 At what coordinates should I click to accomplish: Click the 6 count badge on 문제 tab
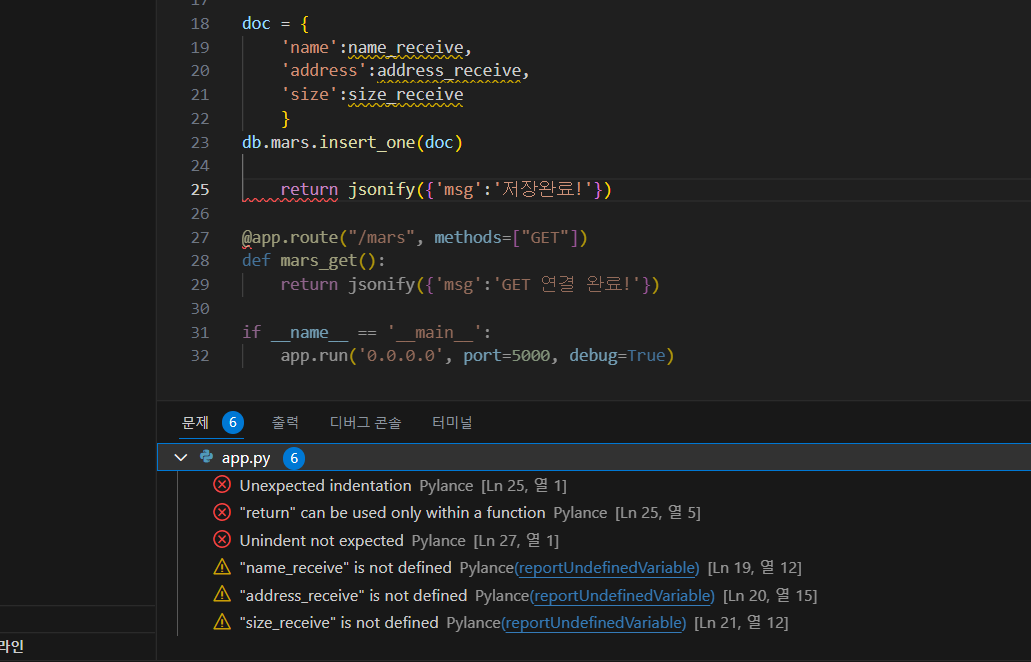click(x=233, y=423)
